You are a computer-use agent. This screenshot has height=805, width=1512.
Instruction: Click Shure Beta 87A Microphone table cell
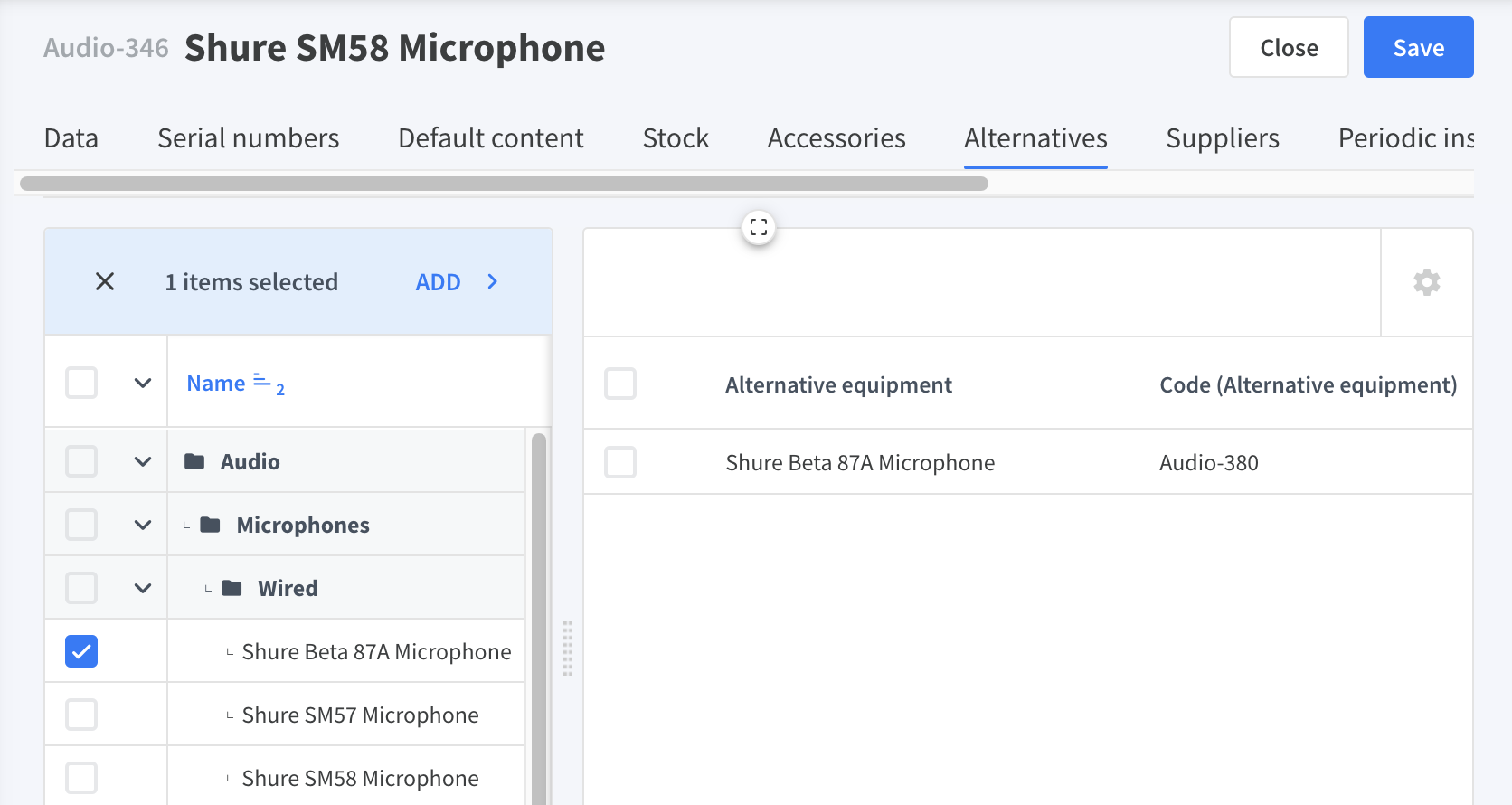click(860, 462)
